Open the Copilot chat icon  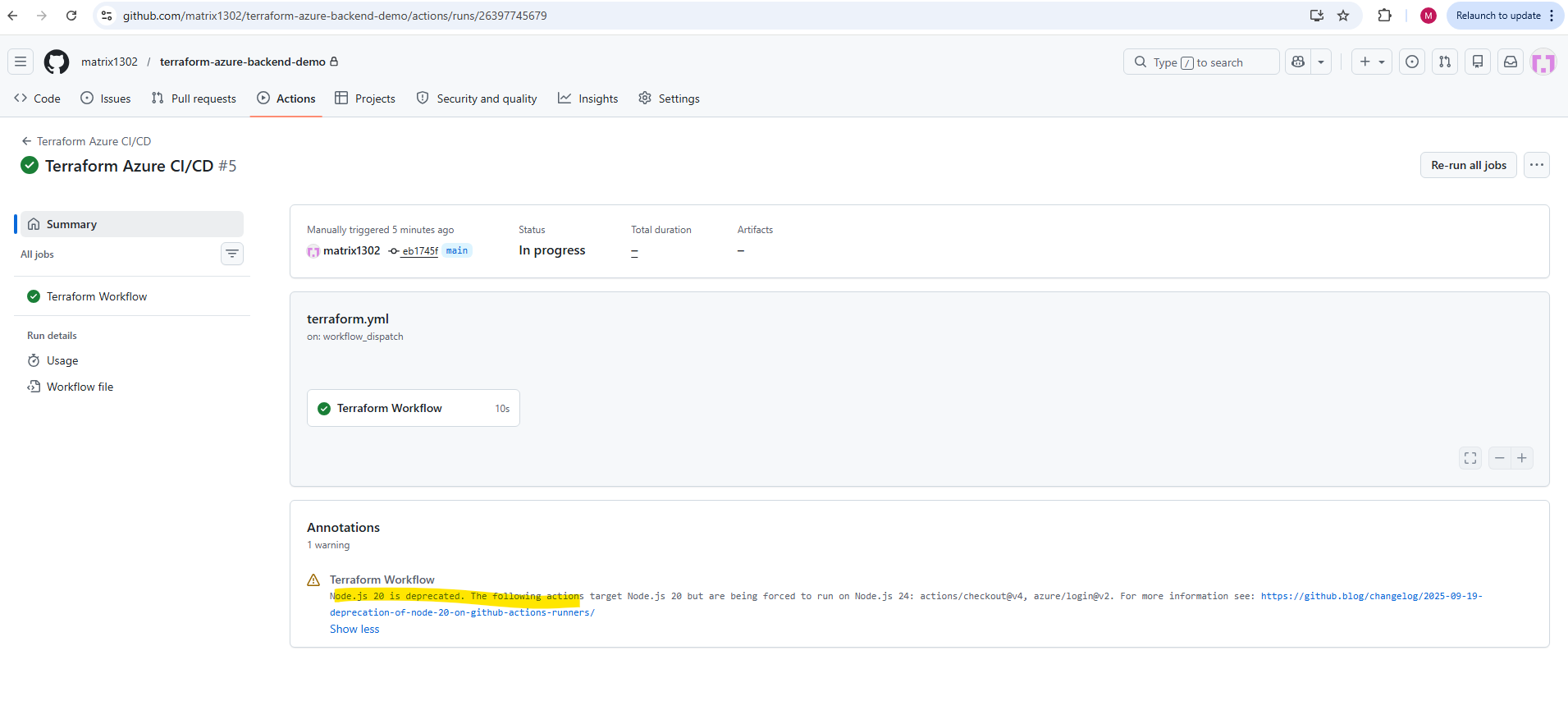[1298, 62]
